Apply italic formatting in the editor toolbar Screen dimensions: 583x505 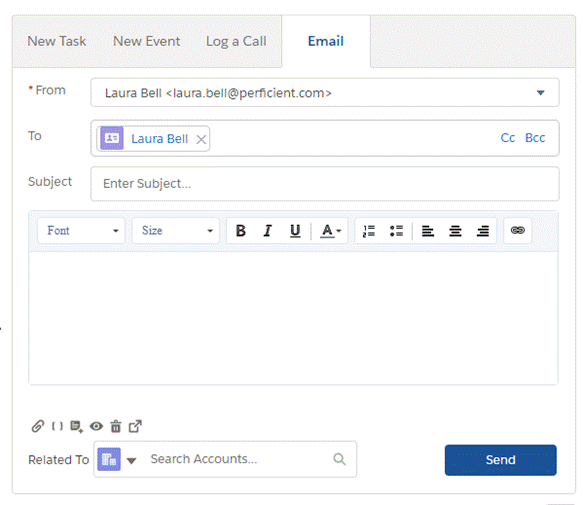[268, 231]
